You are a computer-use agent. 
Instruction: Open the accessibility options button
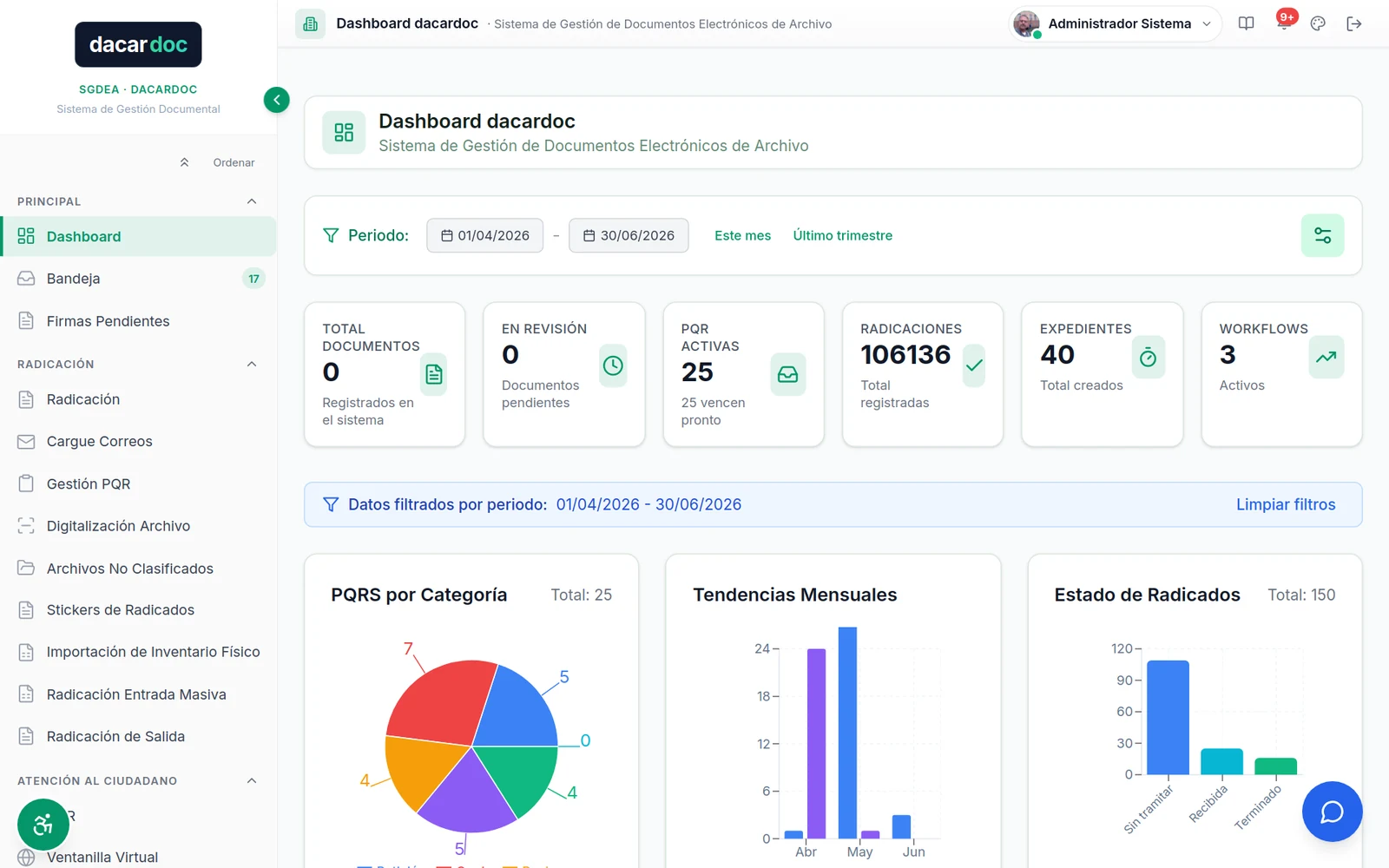43,825
